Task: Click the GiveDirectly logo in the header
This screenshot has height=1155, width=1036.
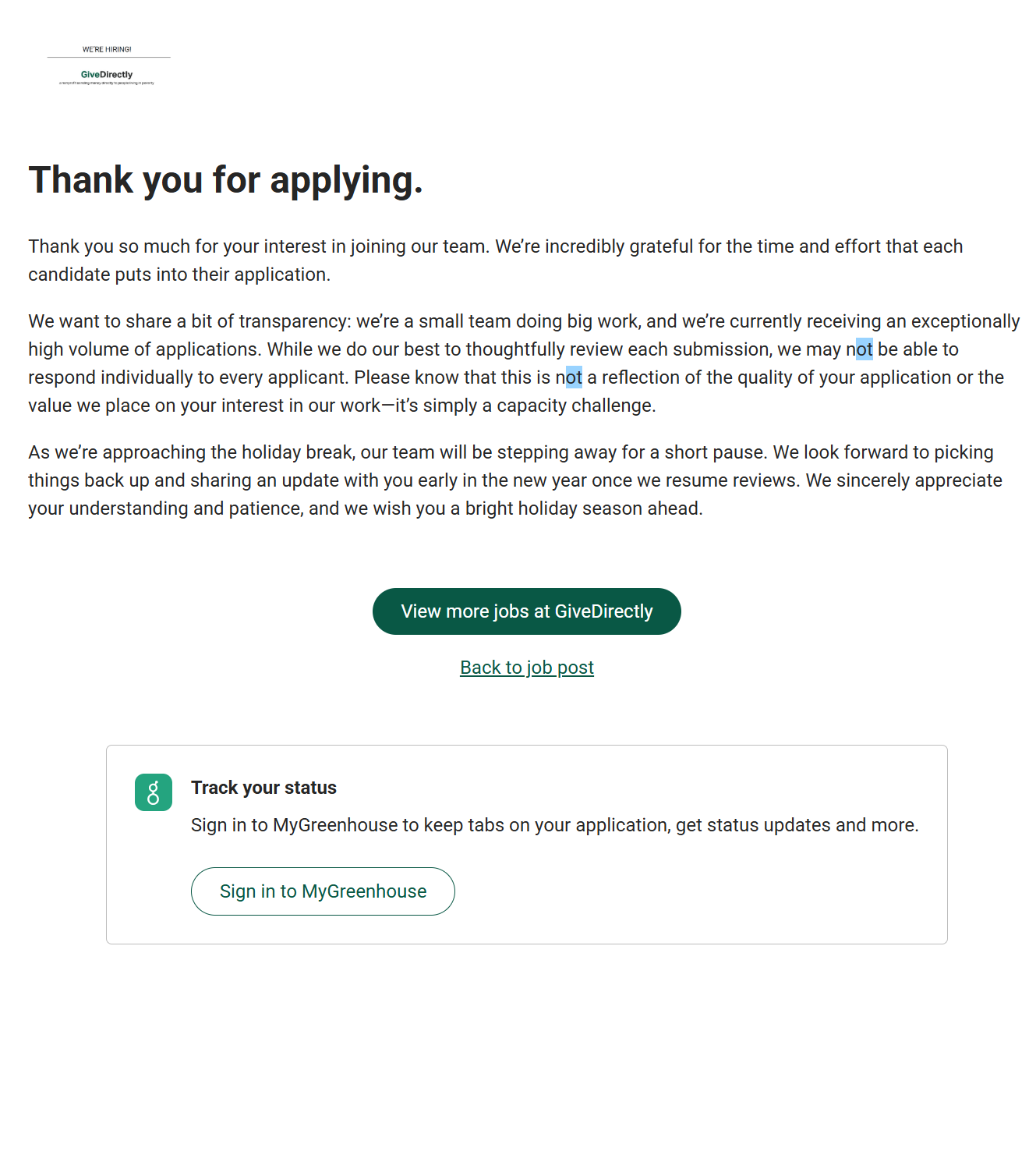Action: coord(107,75)
